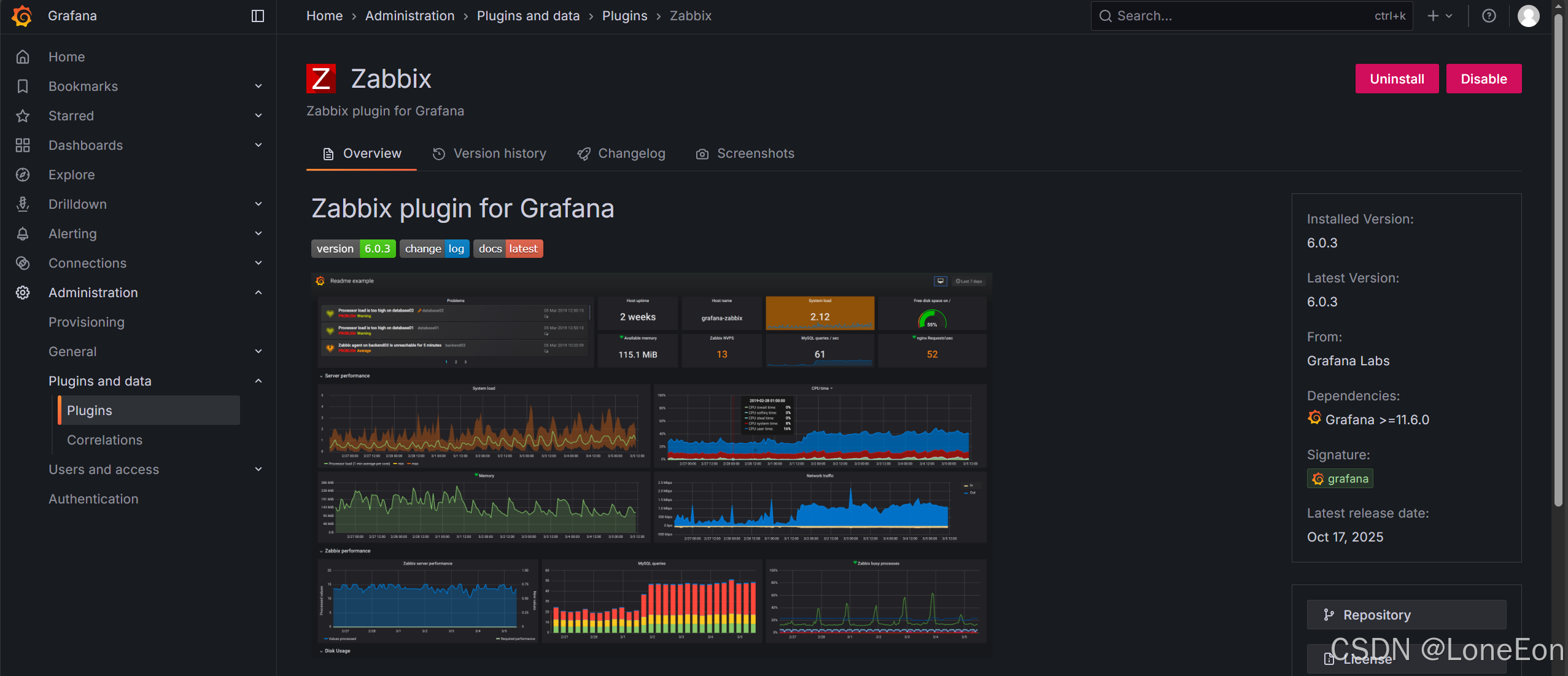The height and width of the screenshot is (676, 1568).
Task: Expand the Starred section chevron
Action: (258, 116)
